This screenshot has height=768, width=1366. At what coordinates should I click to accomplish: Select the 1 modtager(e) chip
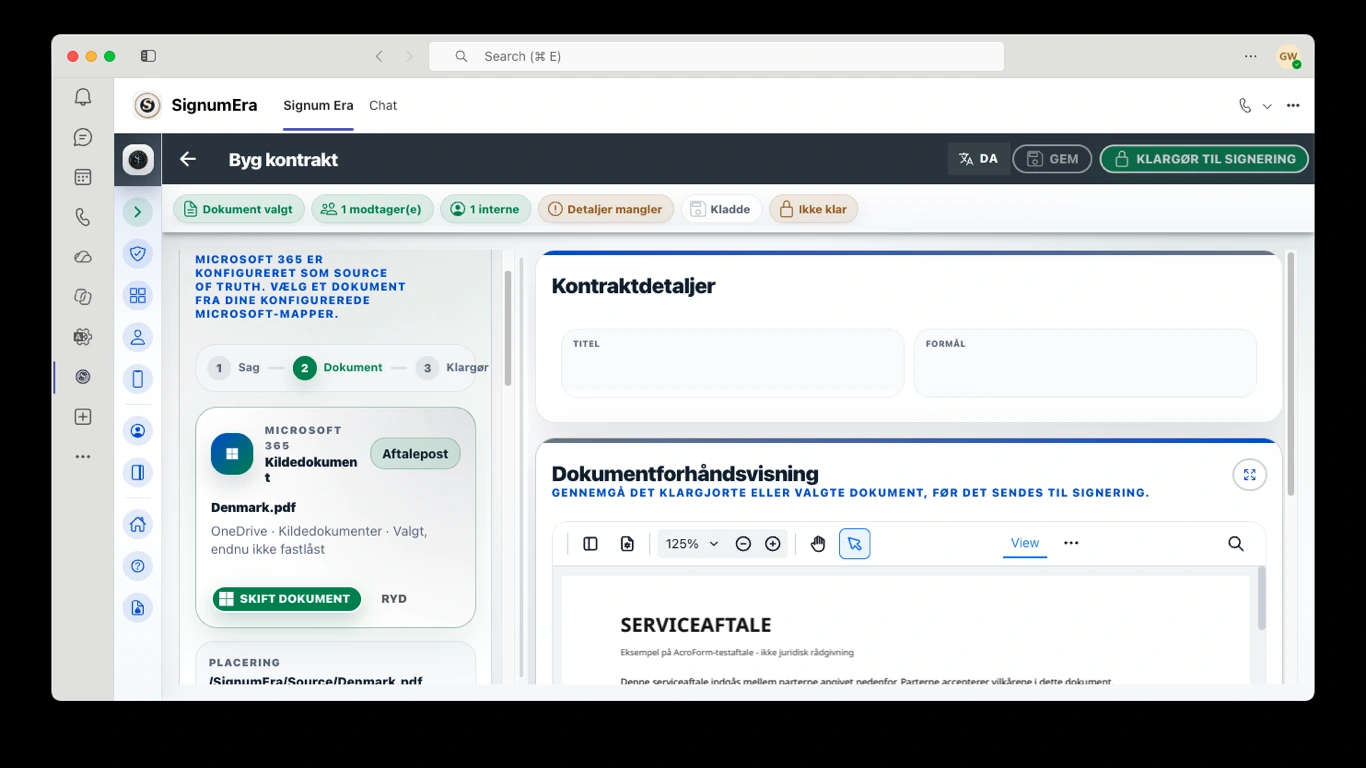click(372, 209)
